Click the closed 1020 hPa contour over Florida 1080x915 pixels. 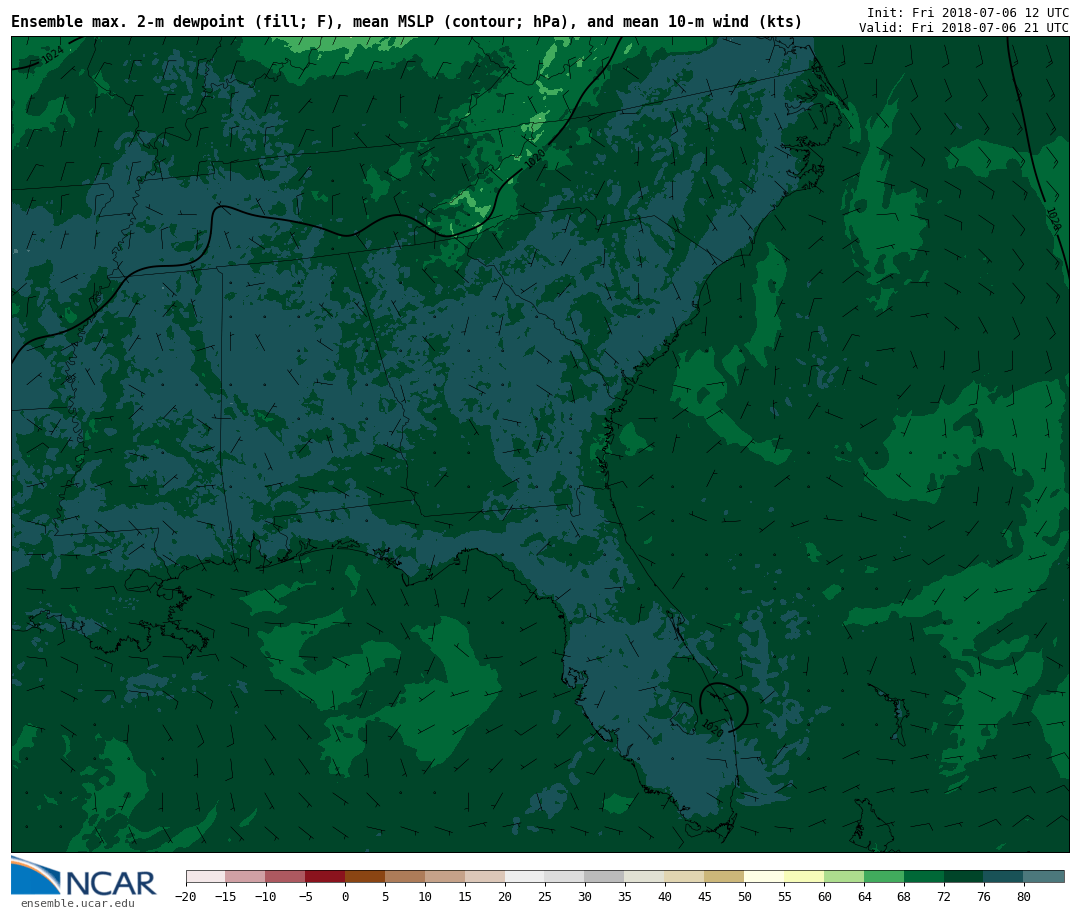723,706
